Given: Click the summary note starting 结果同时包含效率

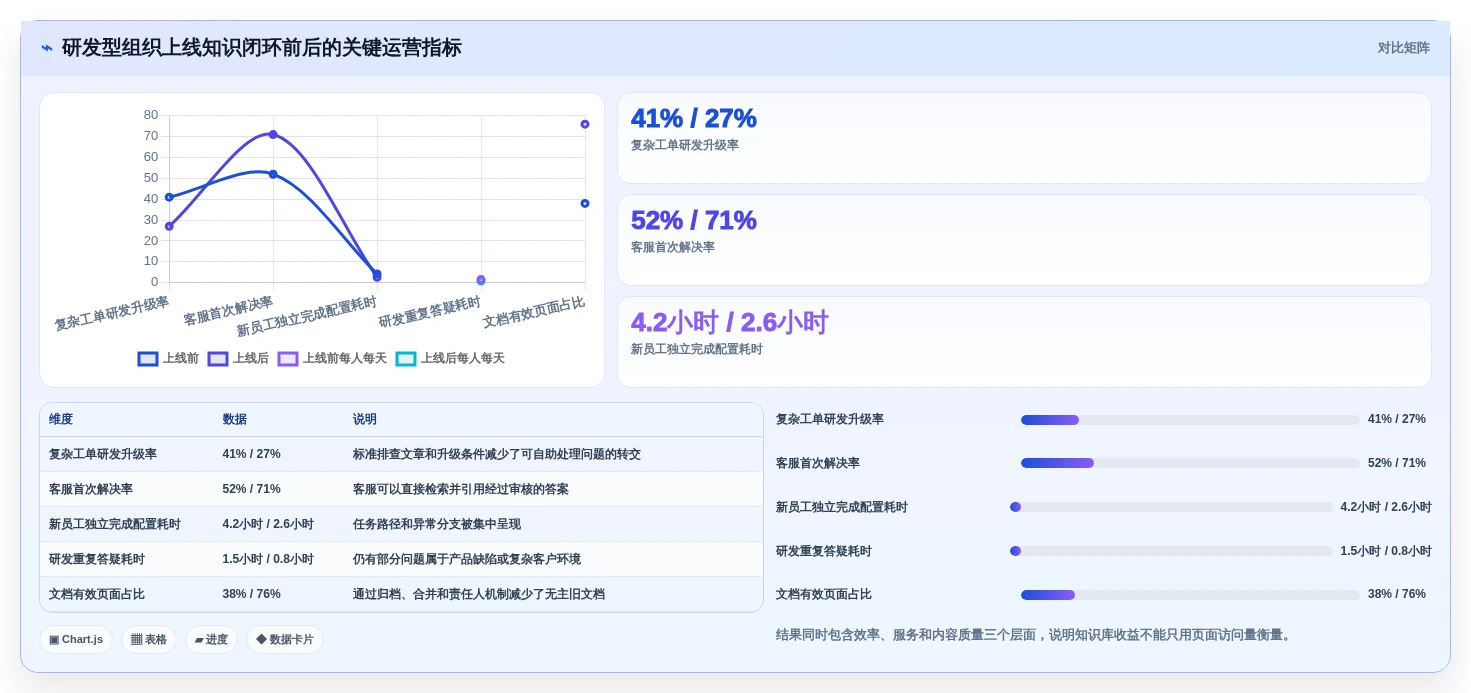Looking at the screenshot, I should coord(1035,635).
